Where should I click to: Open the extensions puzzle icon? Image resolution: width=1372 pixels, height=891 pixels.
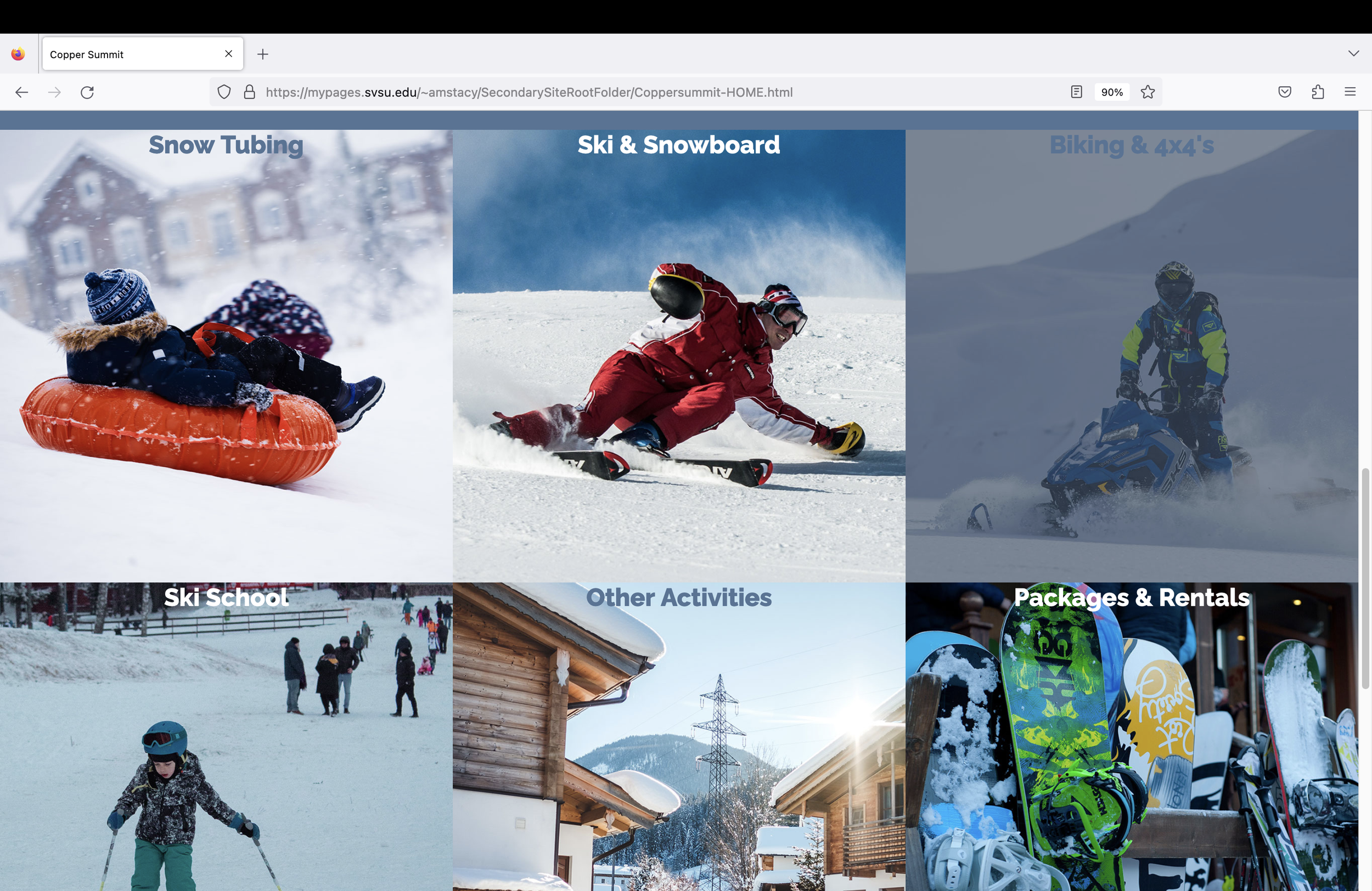[1317, 92]
